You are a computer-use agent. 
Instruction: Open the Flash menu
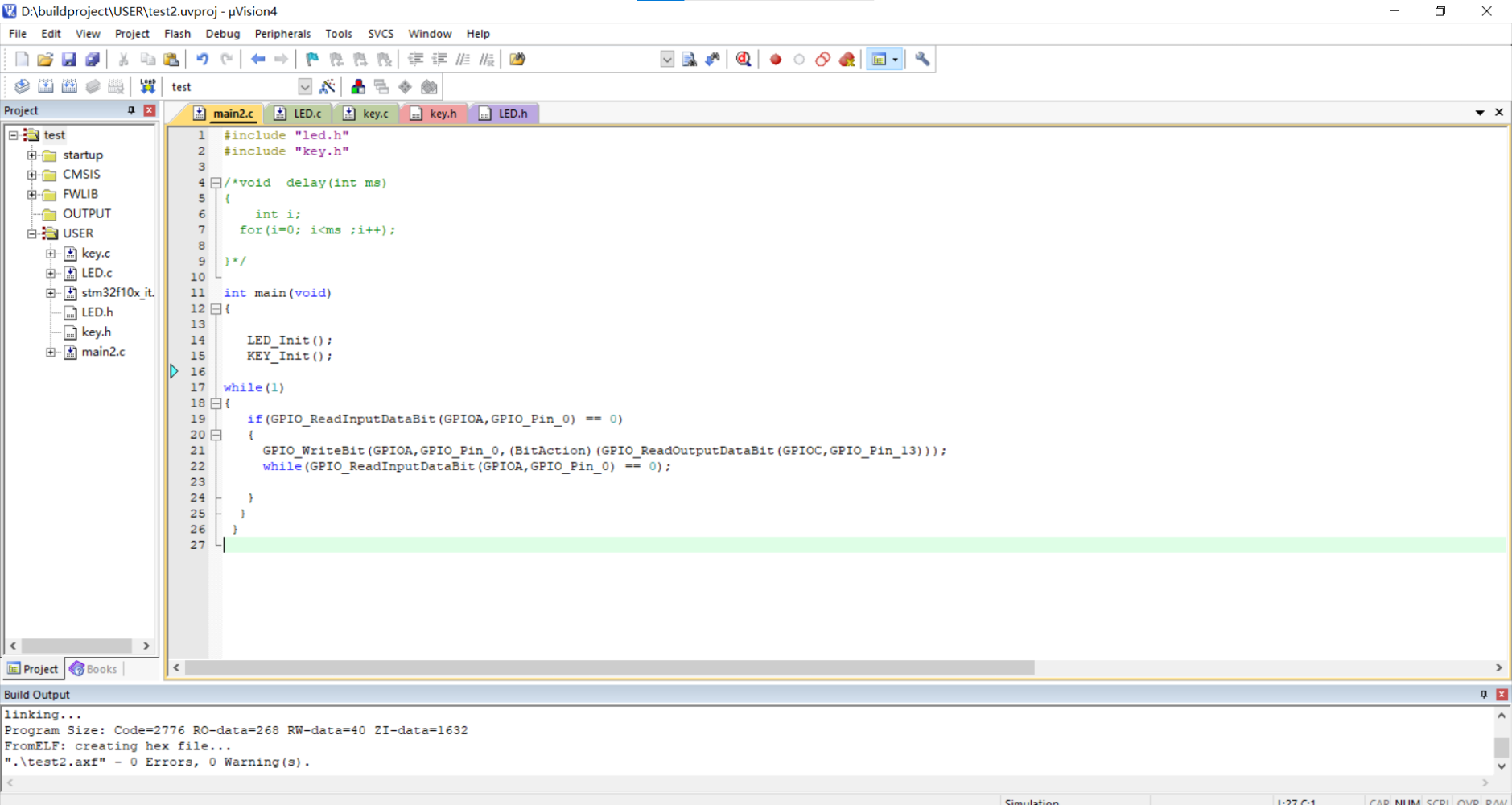click(177, 34)
